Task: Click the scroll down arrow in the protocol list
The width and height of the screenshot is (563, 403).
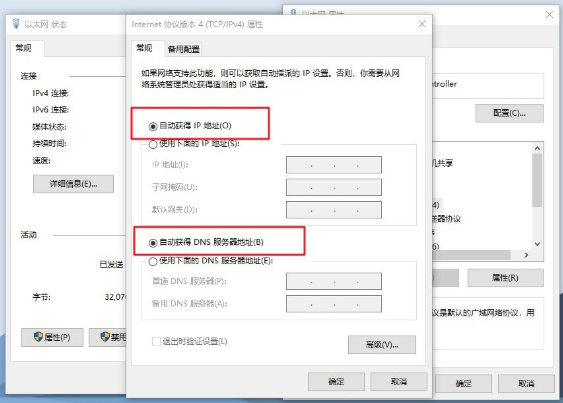Action: tap(537, 244)
